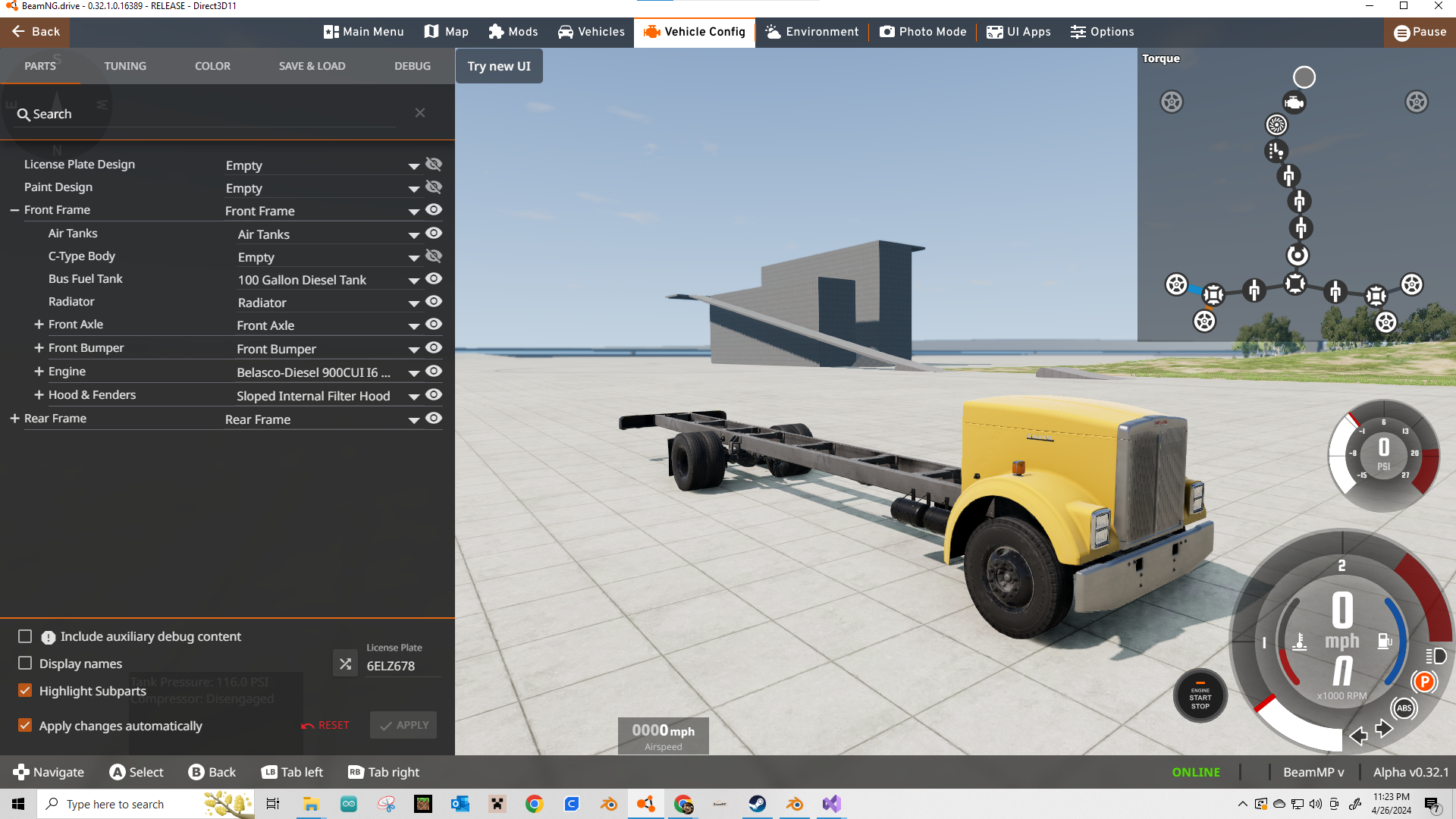The image size is (1456, 819).
Task: Click the randomize license plate icon
Action: [345, 664]
